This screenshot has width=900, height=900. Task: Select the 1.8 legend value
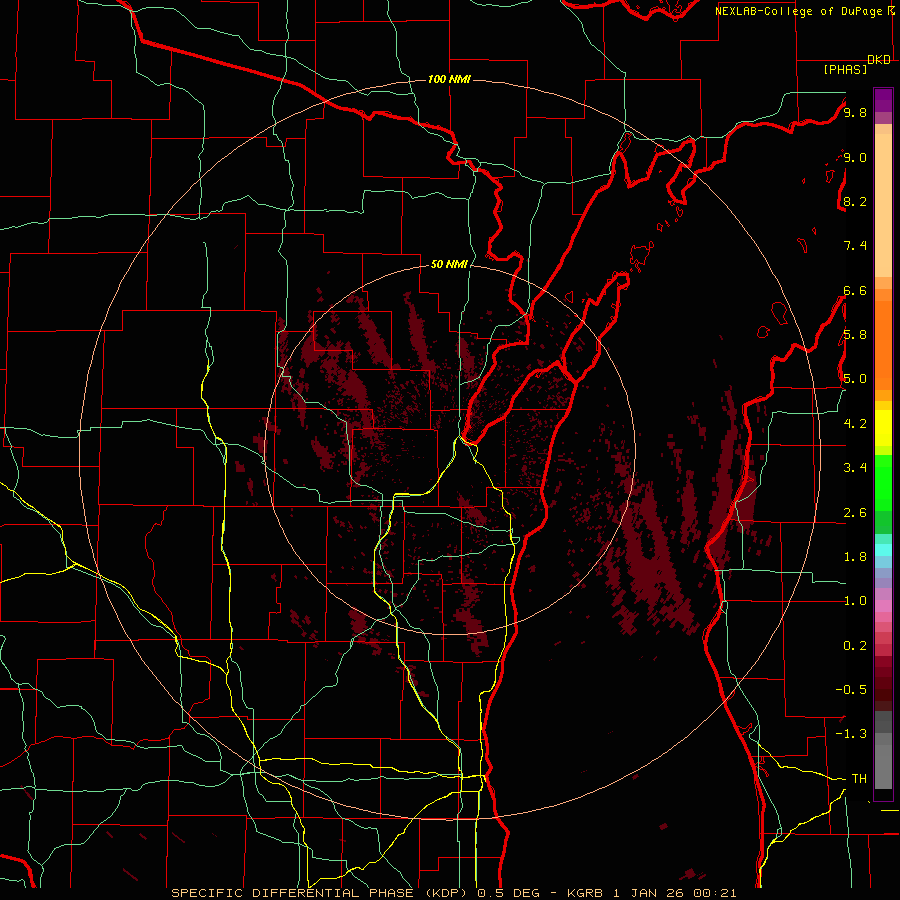[855, 557]
